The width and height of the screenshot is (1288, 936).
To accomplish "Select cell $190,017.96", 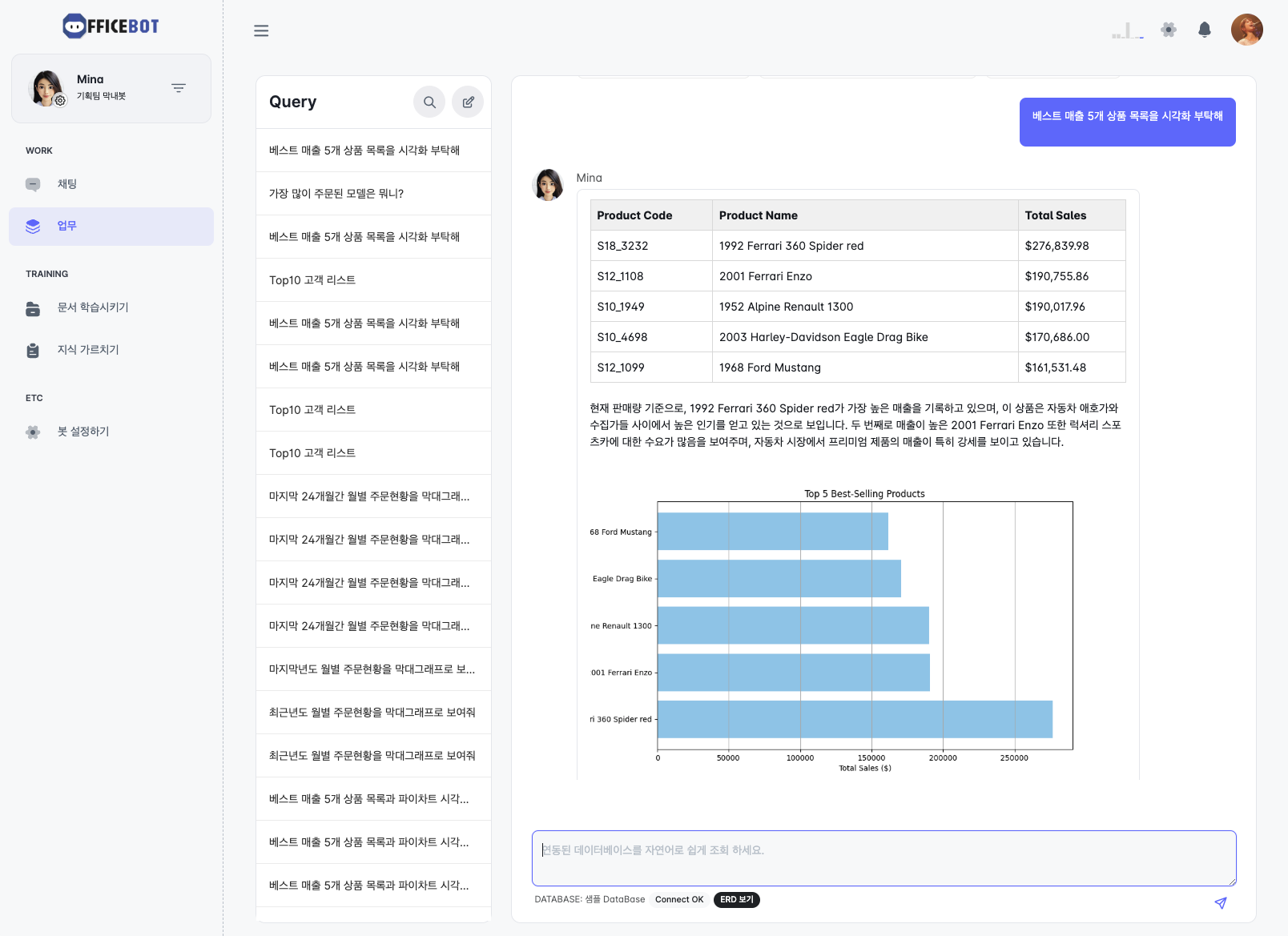I will coord(1072,307).
